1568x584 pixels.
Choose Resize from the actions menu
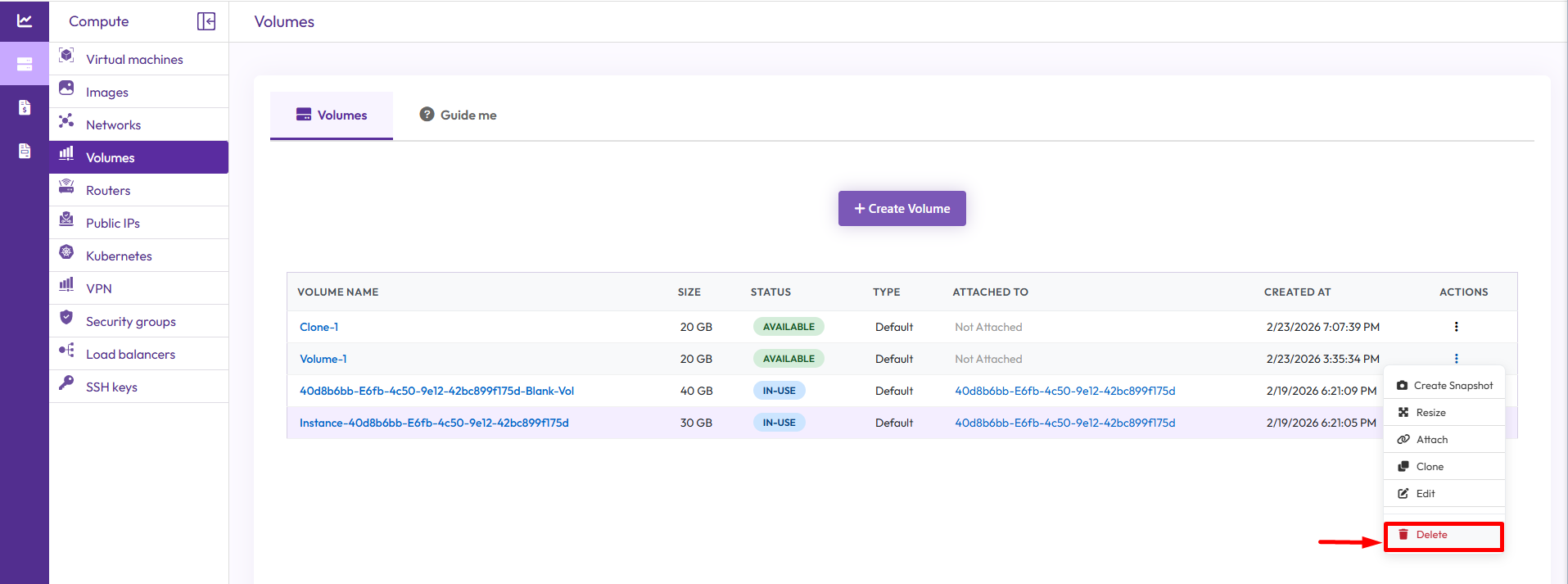tap(1430, 413)
